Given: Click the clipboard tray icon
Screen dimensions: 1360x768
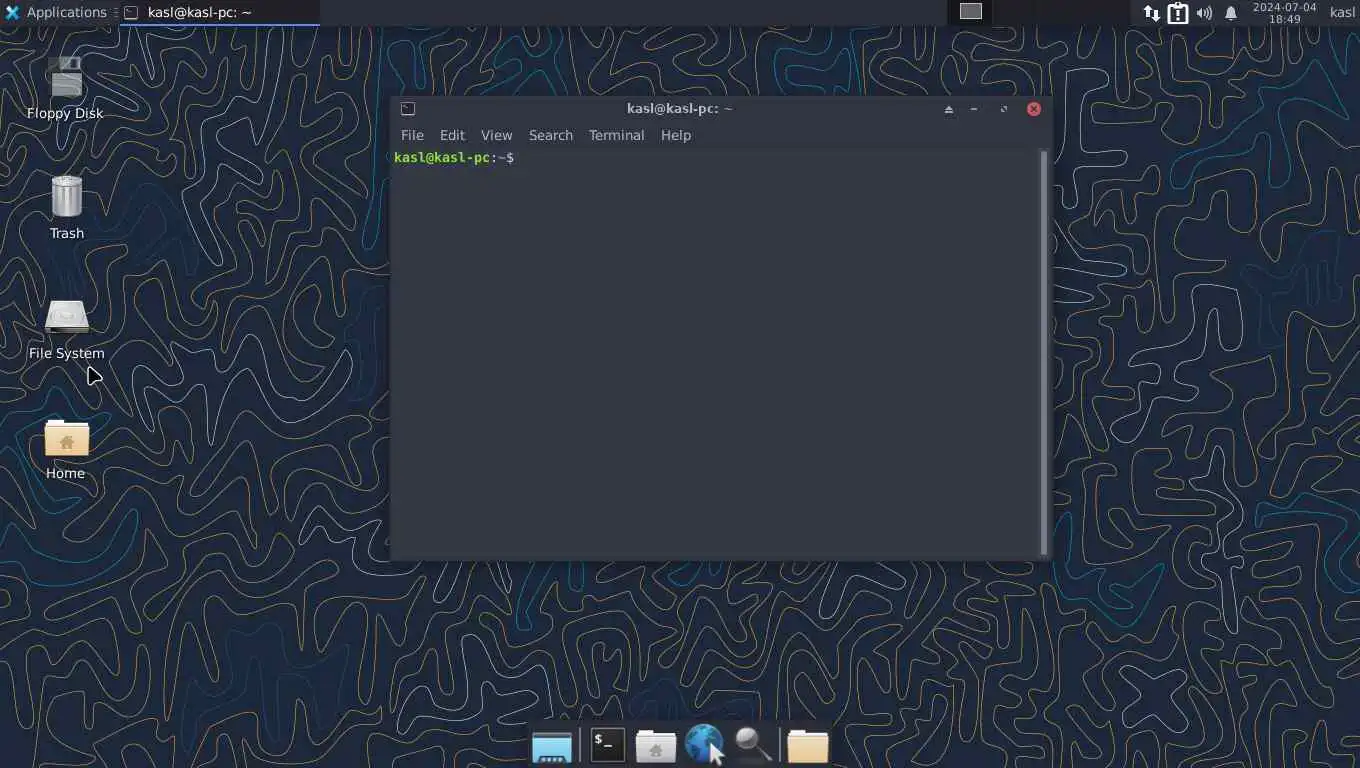Looking at the screenshot, I should click(1178, 13).
